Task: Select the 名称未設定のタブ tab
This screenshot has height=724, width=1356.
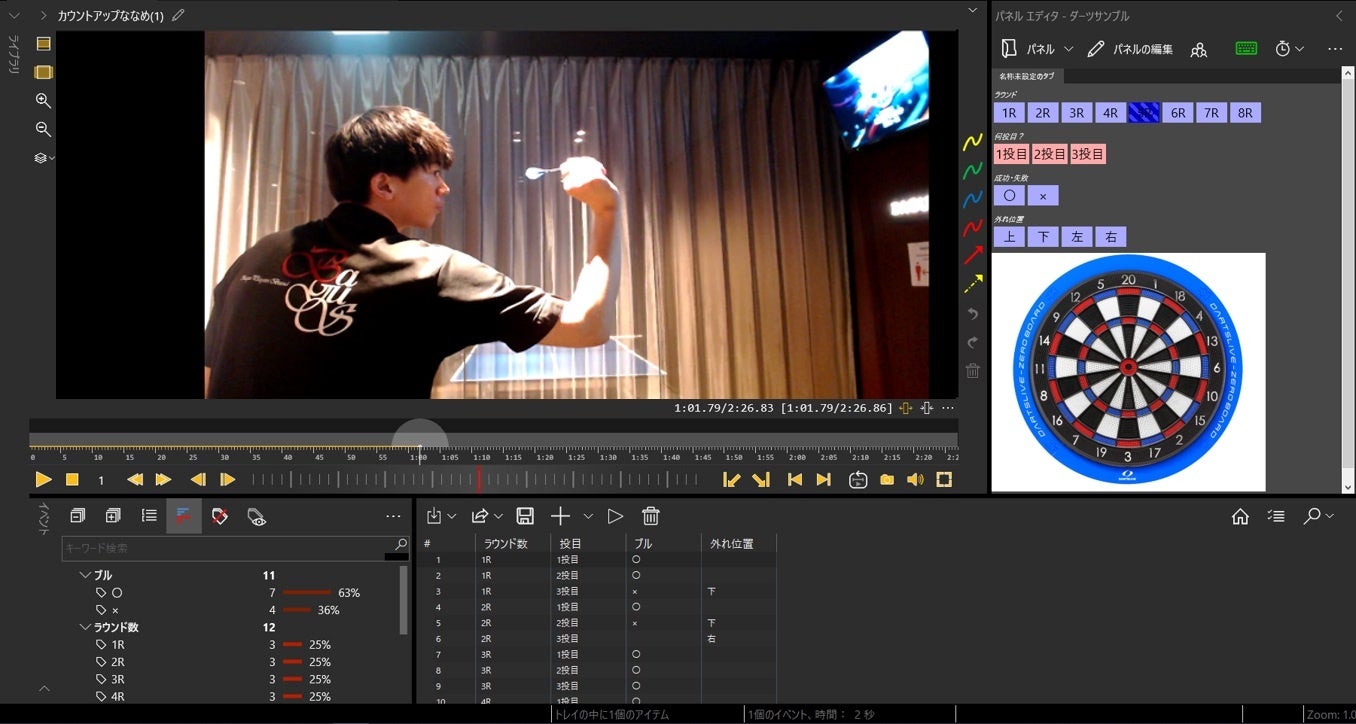Action: (1027, 76)
